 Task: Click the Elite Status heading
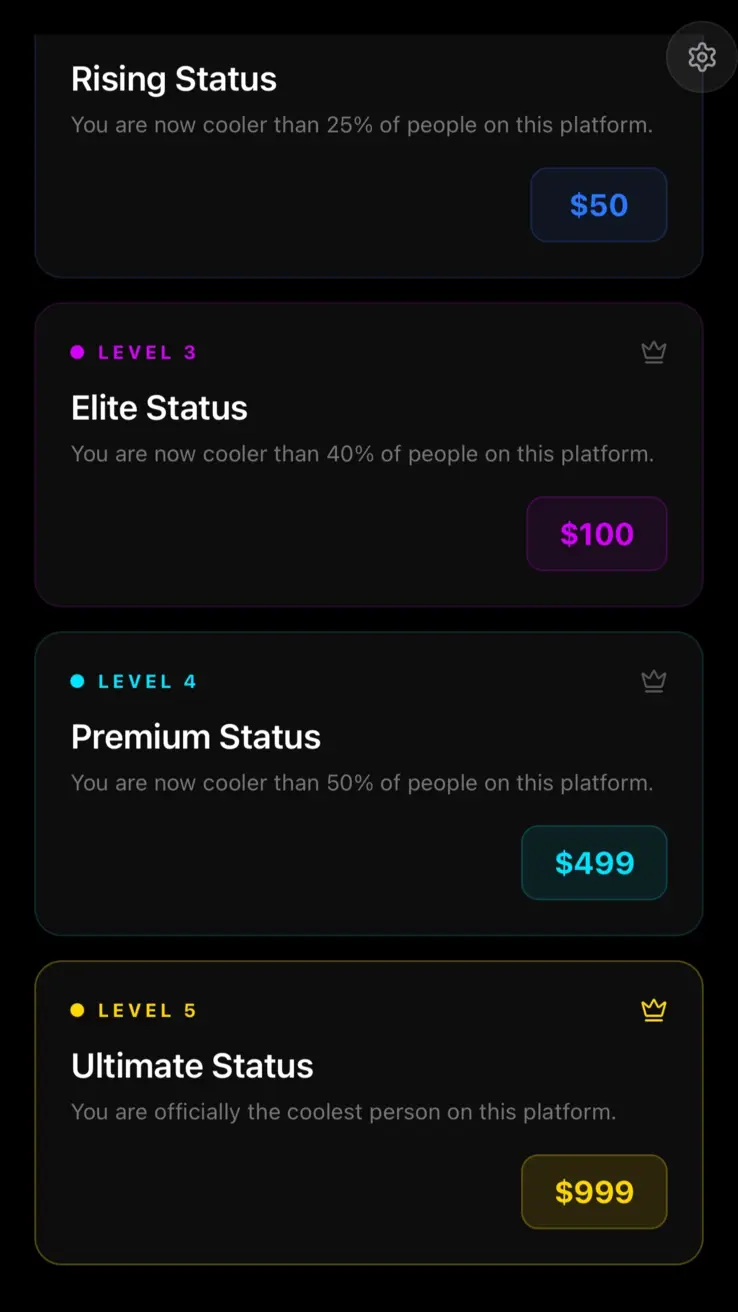coord(159,408)
